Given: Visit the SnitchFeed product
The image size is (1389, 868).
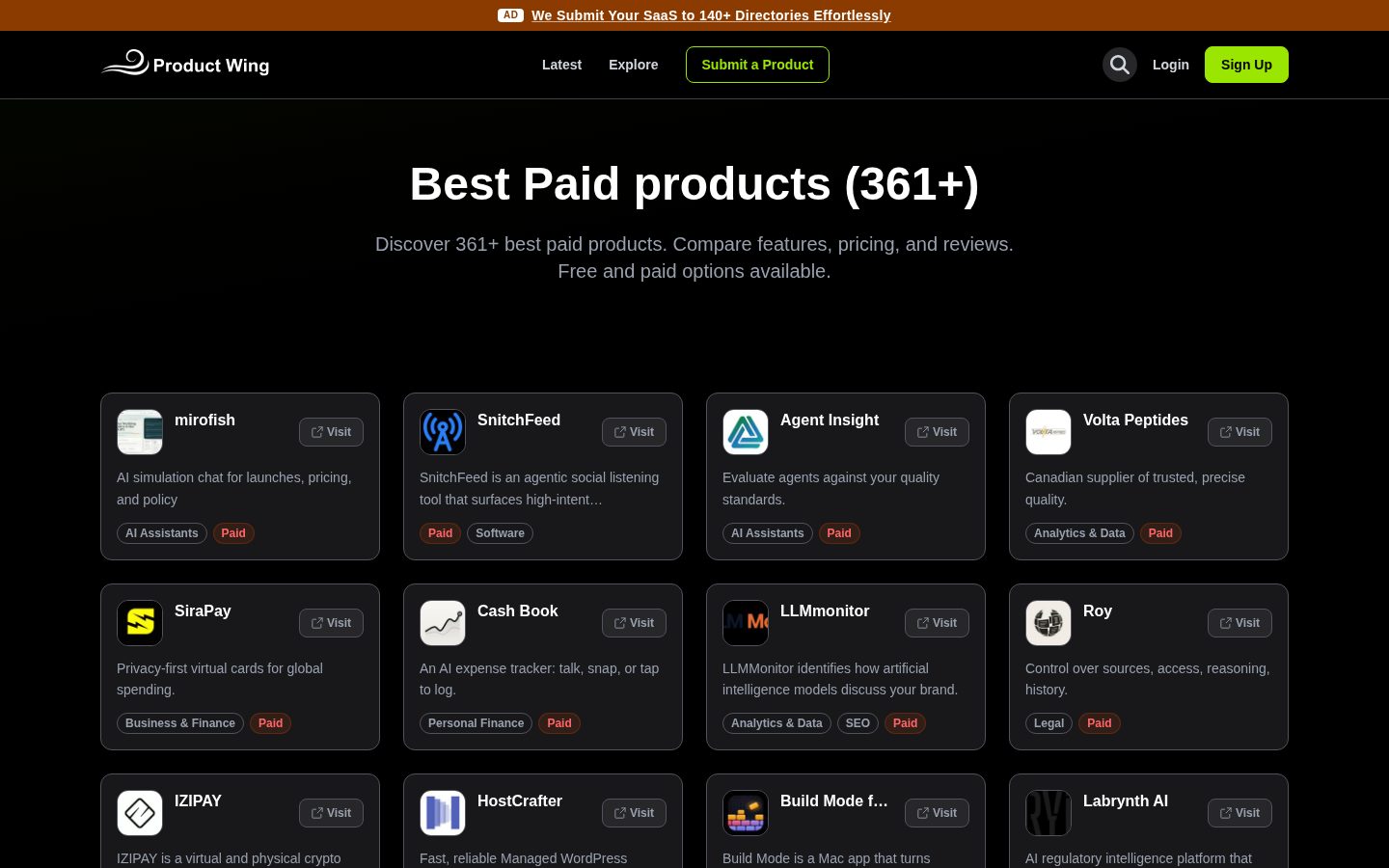Looking at the screenshot, I should click(x=634, y=432).
